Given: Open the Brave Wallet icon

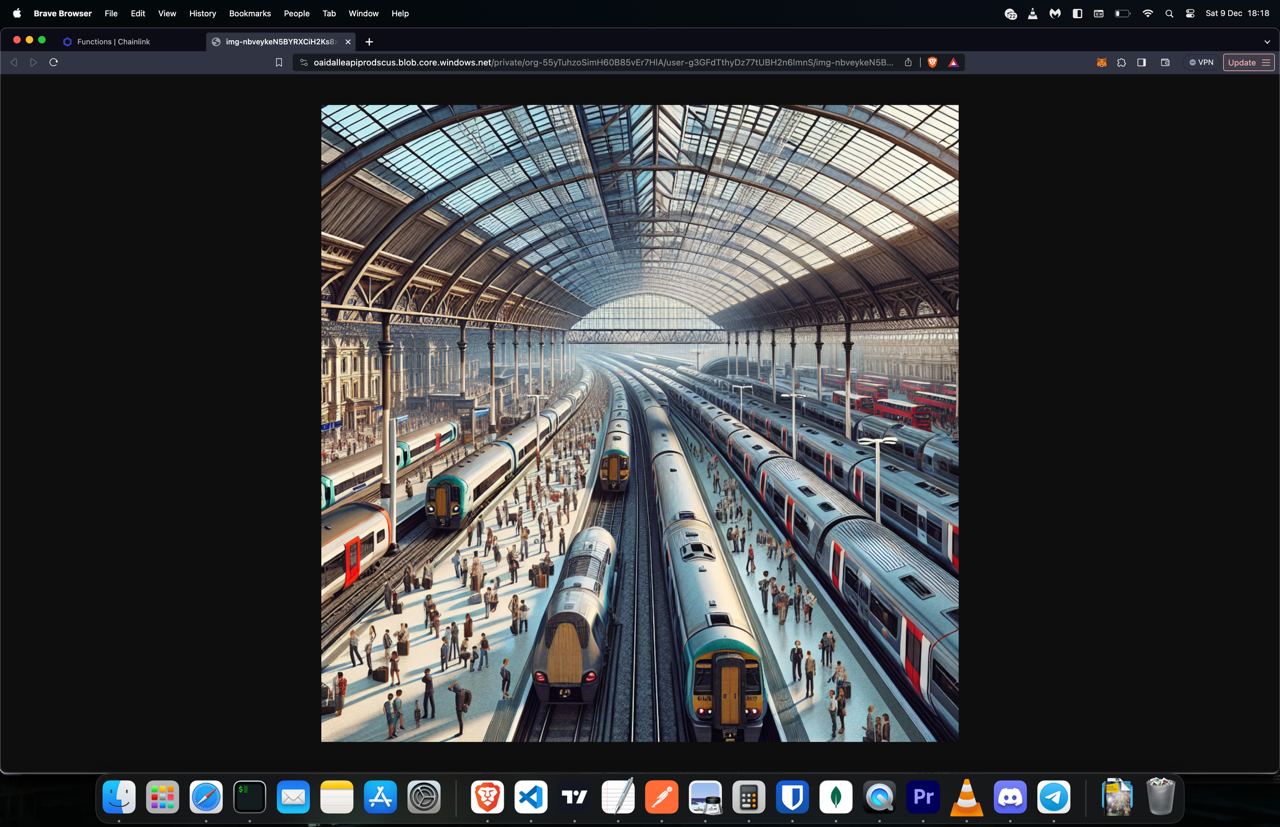Looking at the screenshot, I should [1165, 62].
